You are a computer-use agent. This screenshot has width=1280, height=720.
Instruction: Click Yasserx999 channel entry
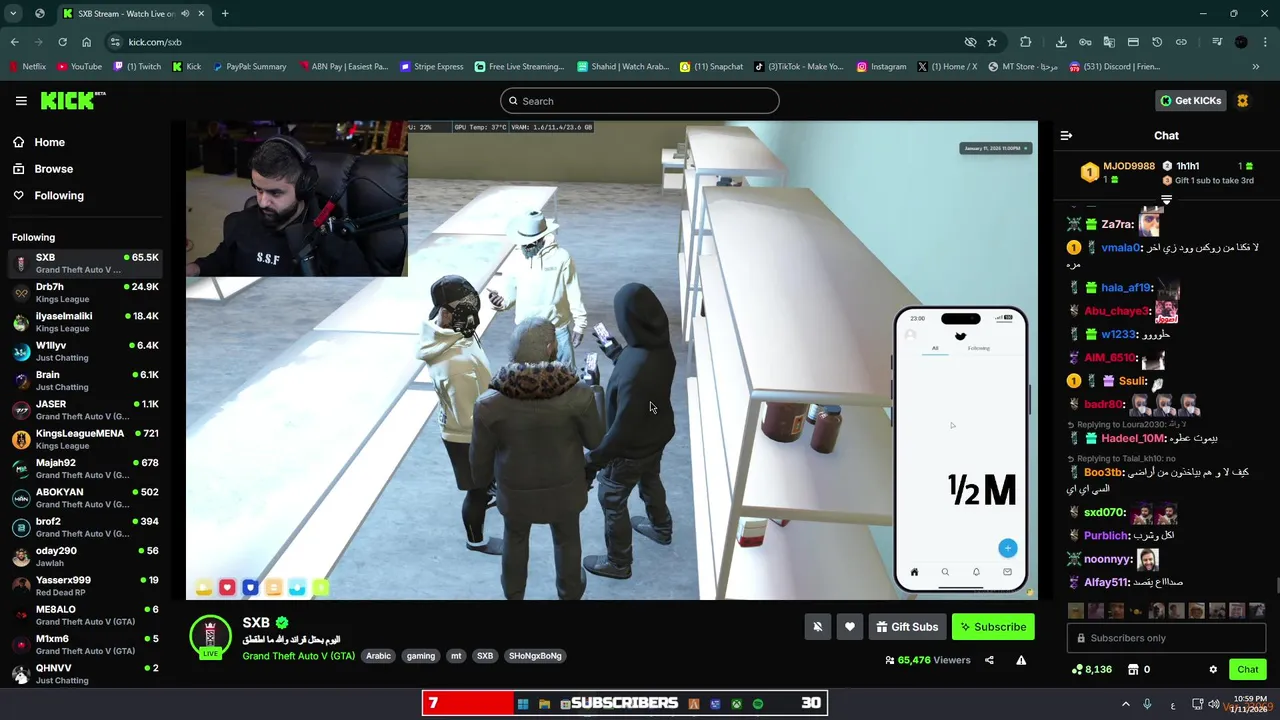[x=85, y=586]
